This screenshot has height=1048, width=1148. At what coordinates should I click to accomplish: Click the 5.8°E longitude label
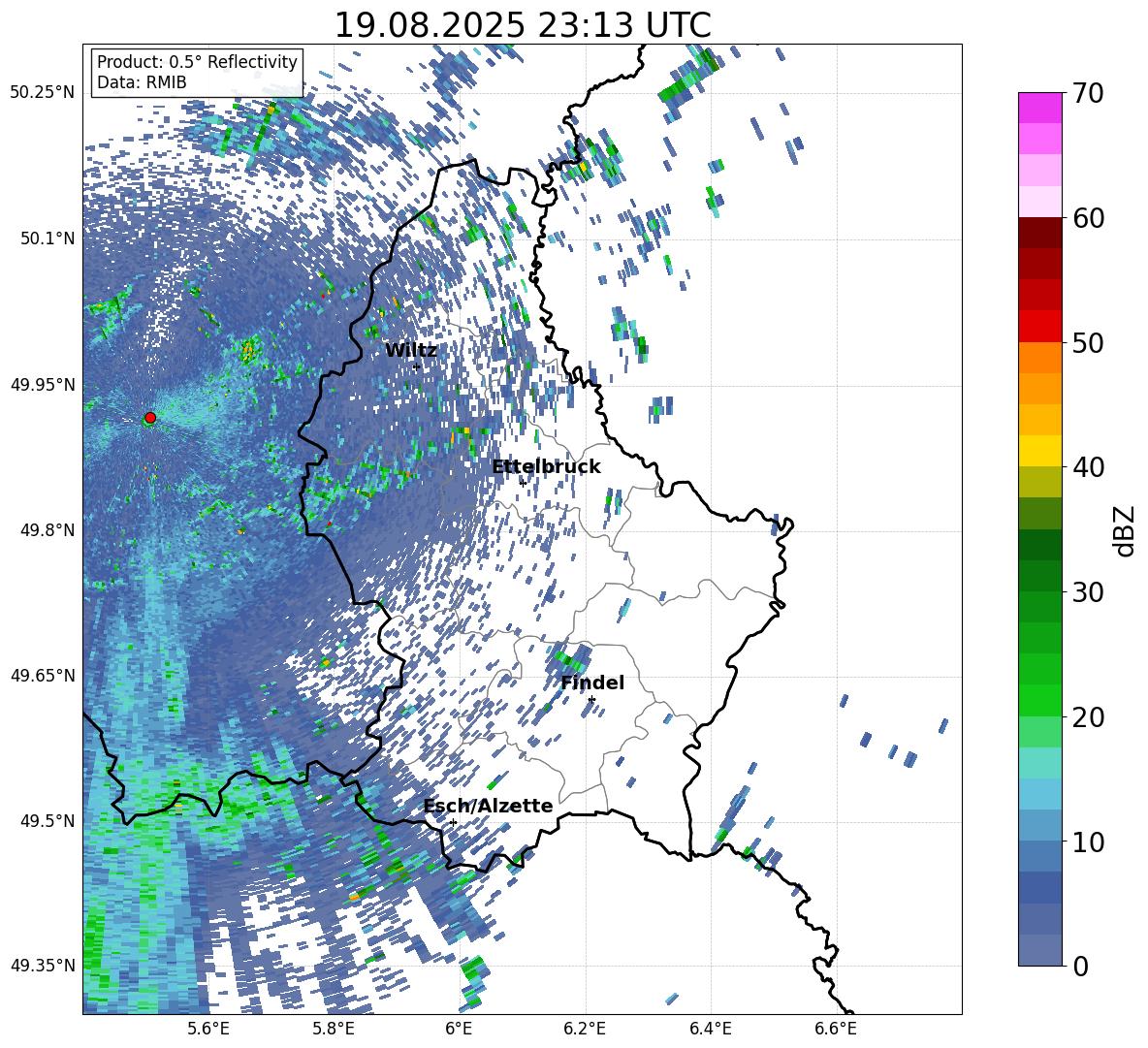click(x=334, y=1029)
